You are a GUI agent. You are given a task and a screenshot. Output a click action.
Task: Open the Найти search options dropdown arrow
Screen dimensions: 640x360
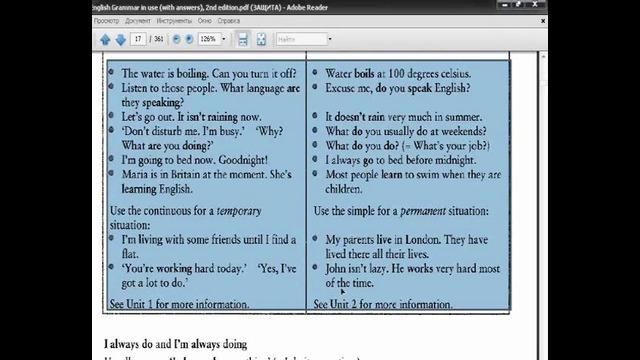(330, 39)
